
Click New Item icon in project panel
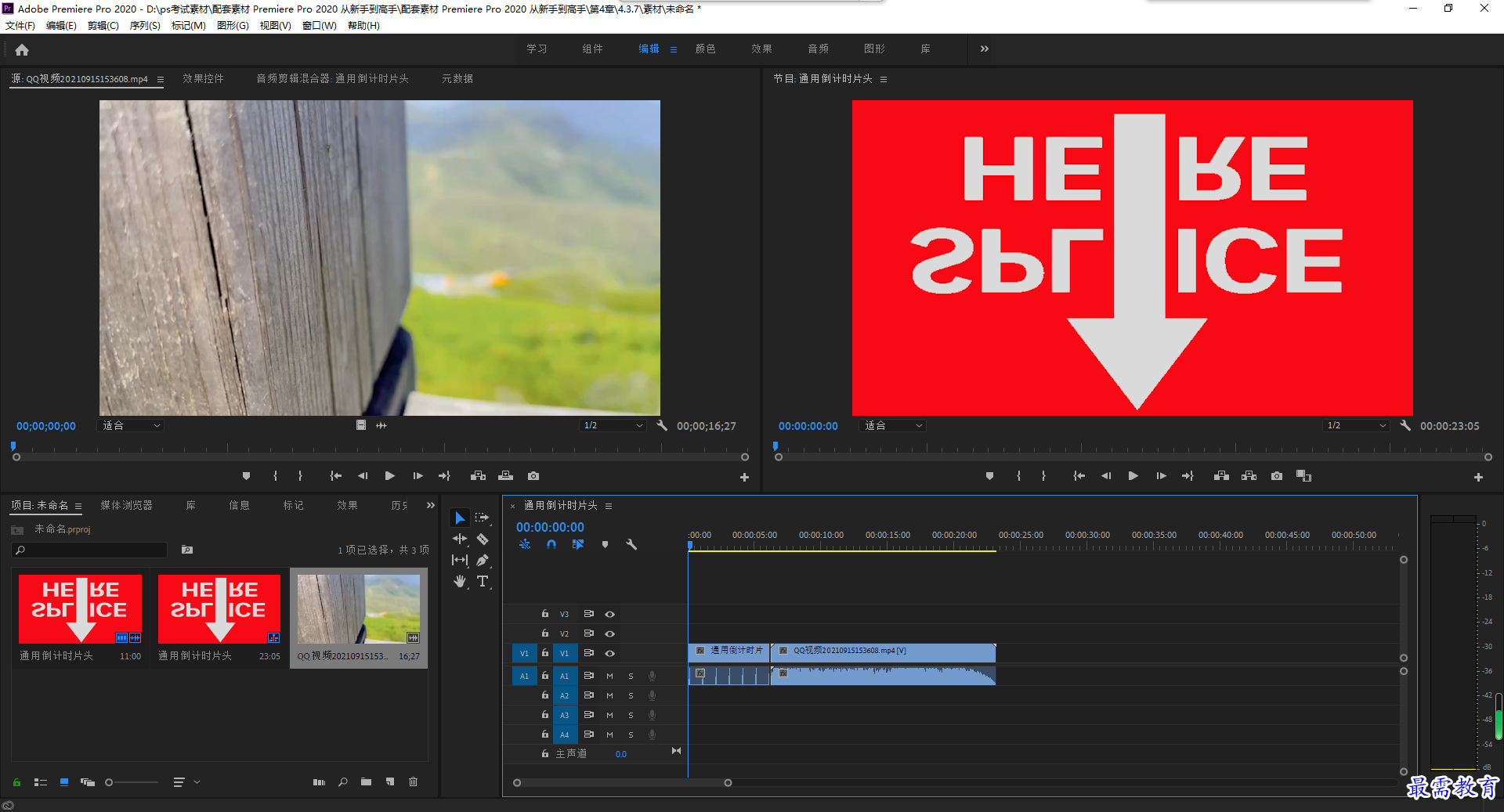coord(390,781)
